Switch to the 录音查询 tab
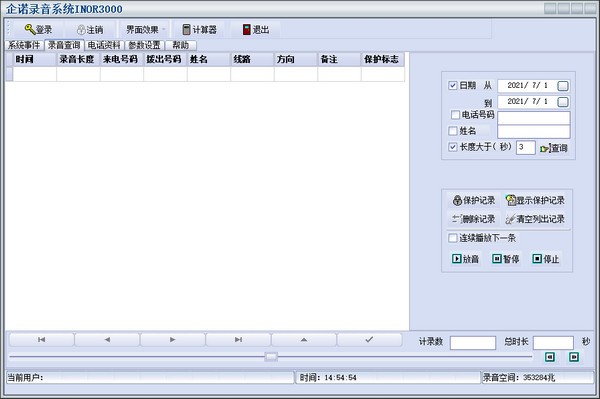 pyautogui.click(x=64, y=45)
